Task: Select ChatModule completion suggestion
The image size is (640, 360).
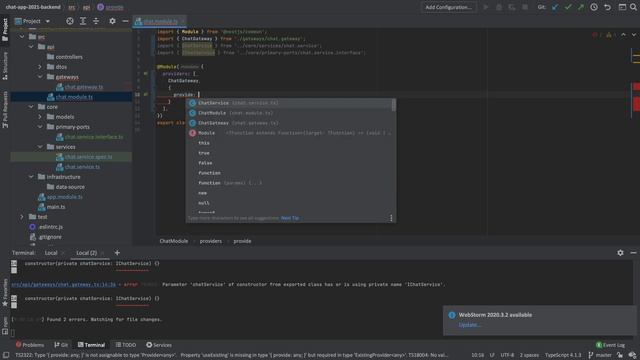Action: pyautogui.click(x=289, y=113)
